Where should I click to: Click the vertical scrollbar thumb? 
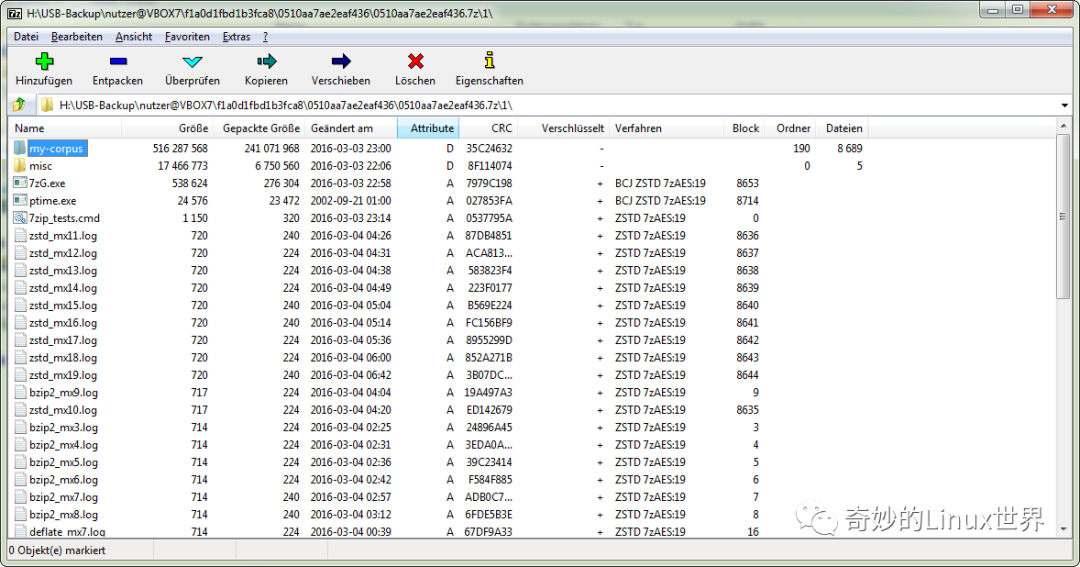(x=1063, y=216)
